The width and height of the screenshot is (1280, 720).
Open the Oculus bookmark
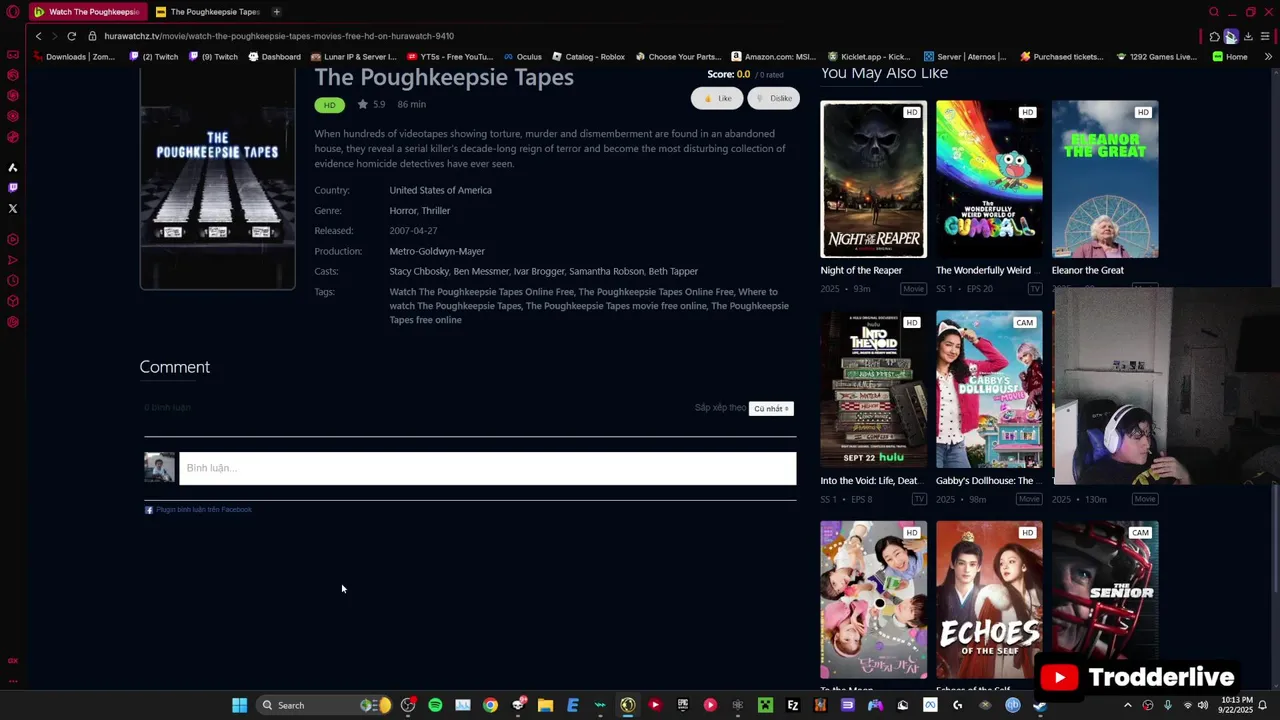coord(522,57)
